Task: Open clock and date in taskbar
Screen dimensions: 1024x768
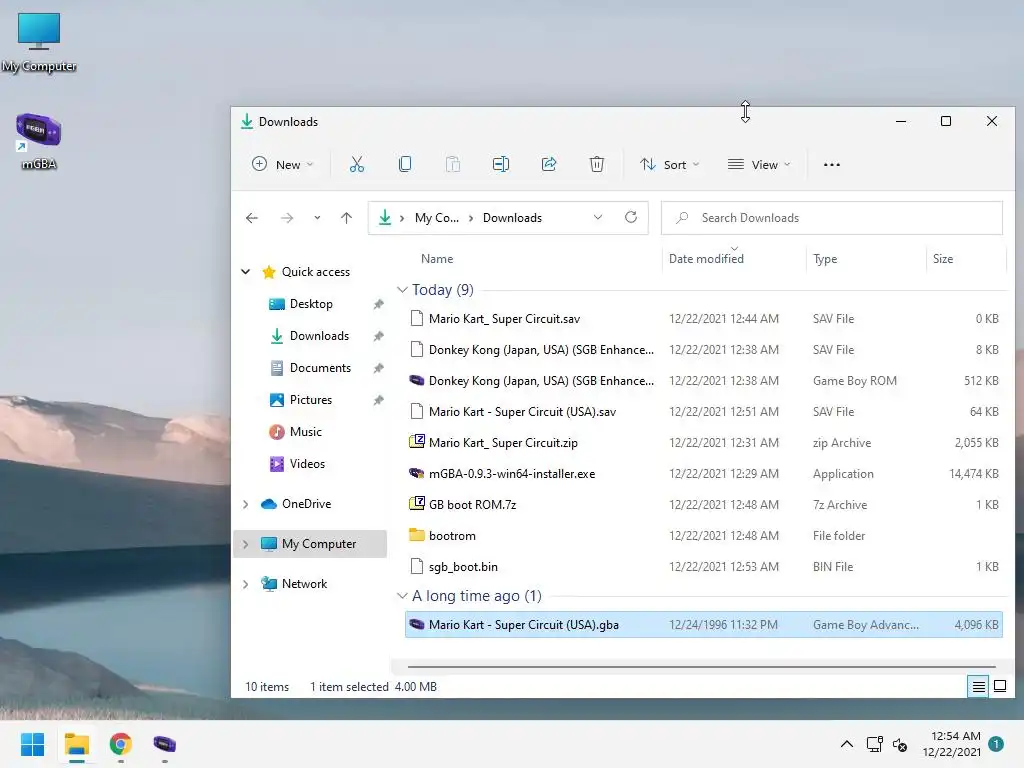Action: [x=952, y=744]
